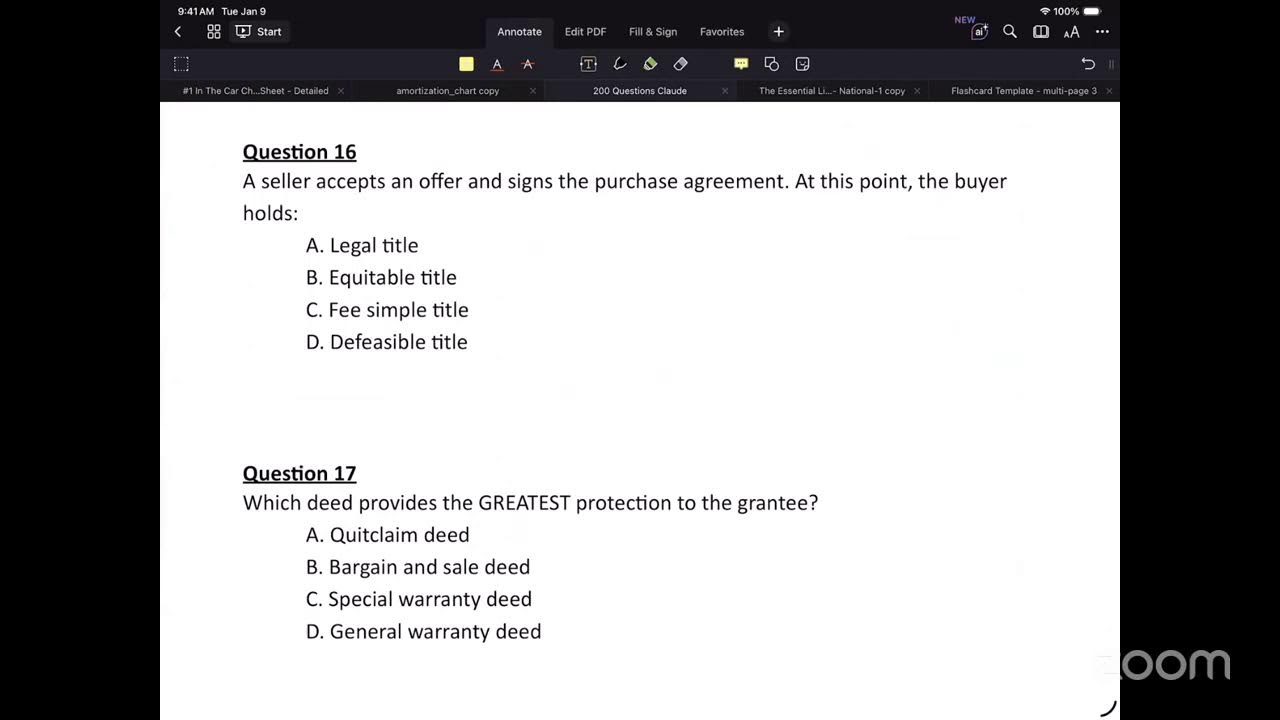Image resolution: width=1280 pixels, height=720 pixels.
Task: Select the text box tool
Action: click(x=588, y=64)
